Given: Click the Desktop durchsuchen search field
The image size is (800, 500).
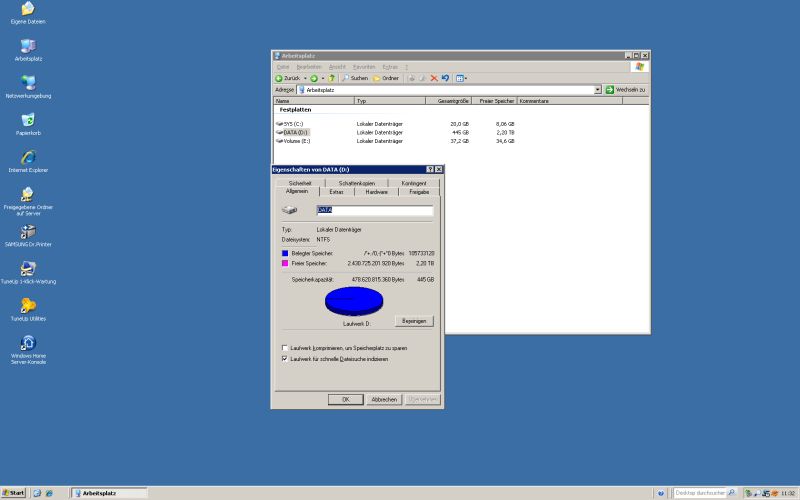Looking at the screenshot, I should pos(699,493).
